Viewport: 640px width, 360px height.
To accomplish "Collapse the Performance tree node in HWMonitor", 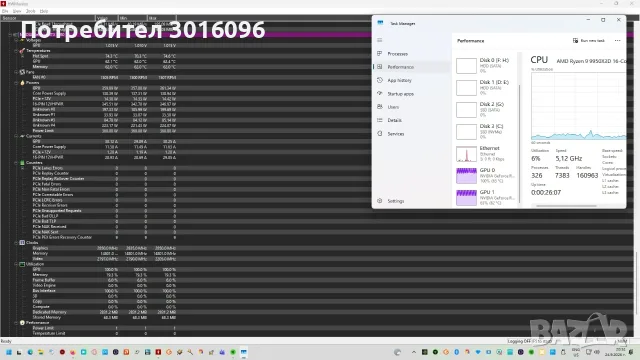I will (16, 322).
